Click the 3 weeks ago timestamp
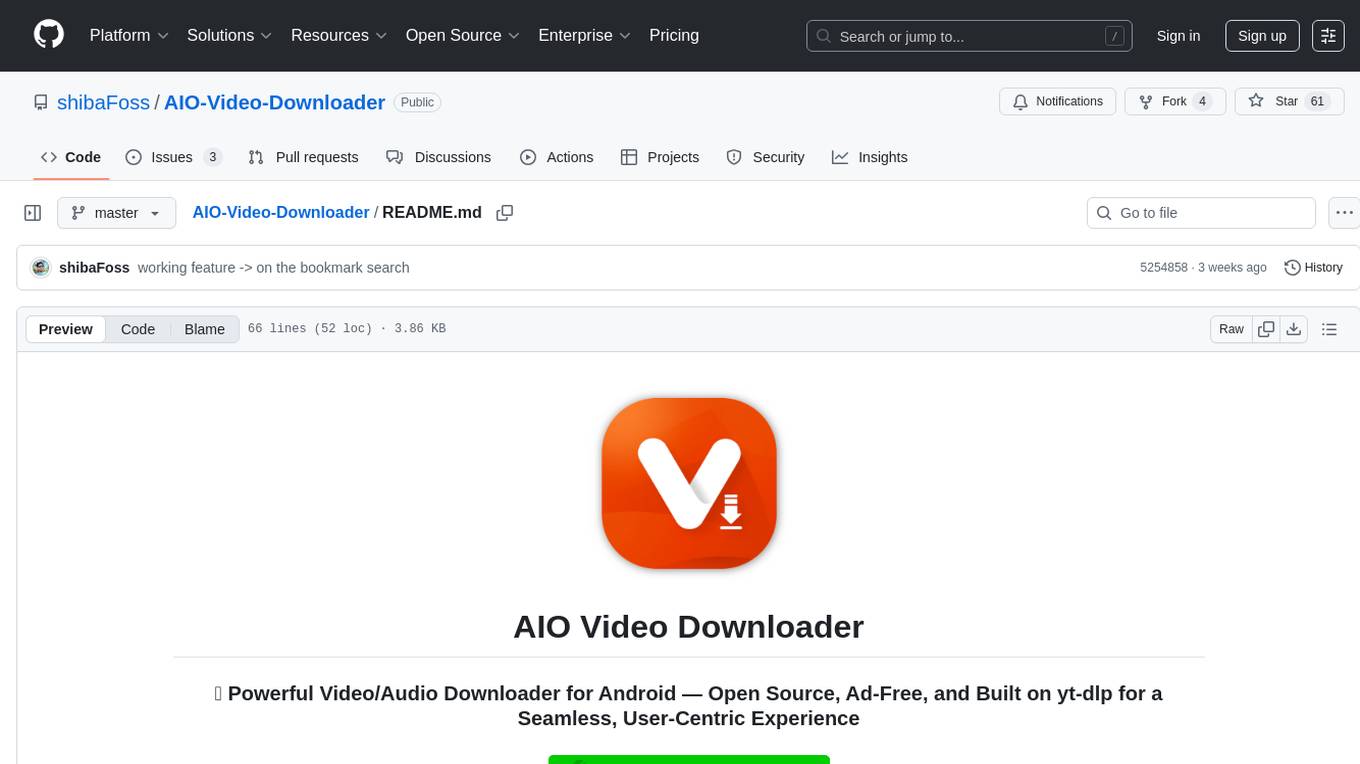This screenshot has width=1360, height=764. coord(1232,268)
